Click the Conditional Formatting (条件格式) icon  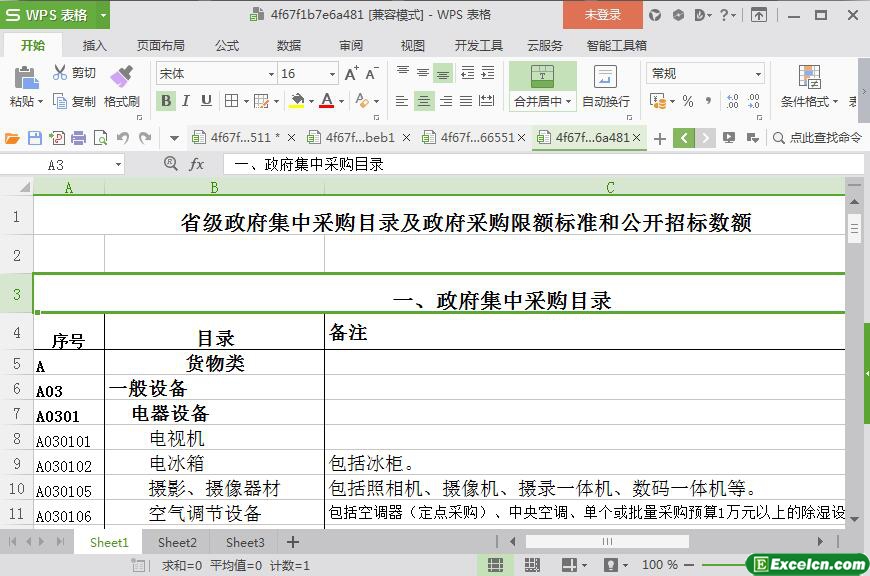tap(809, 78)
